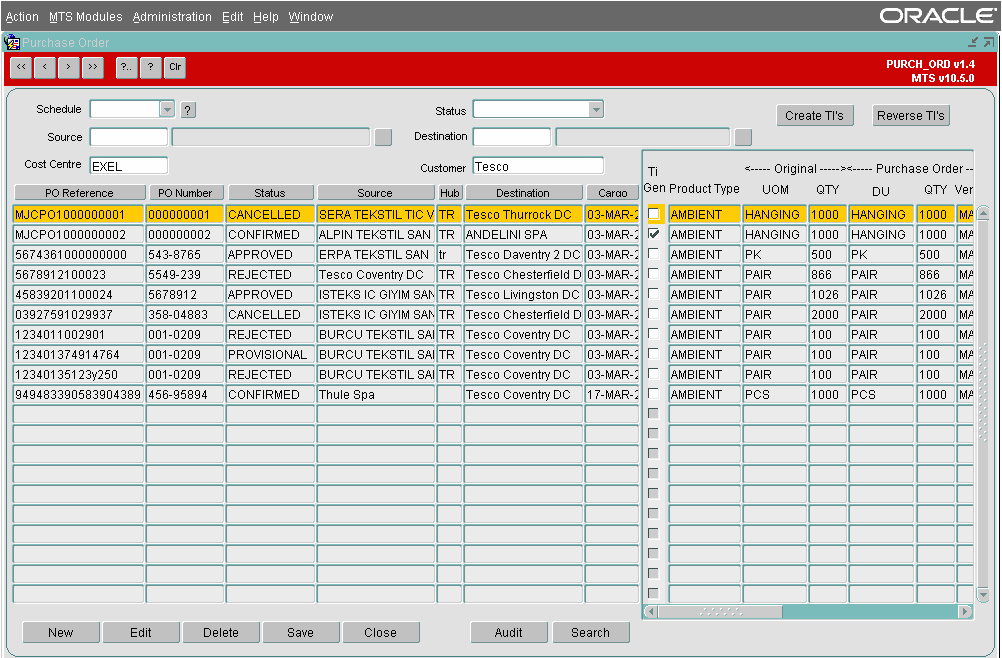
Task: Click the ? toolbar button beside Clr
Action: [151, 67]
